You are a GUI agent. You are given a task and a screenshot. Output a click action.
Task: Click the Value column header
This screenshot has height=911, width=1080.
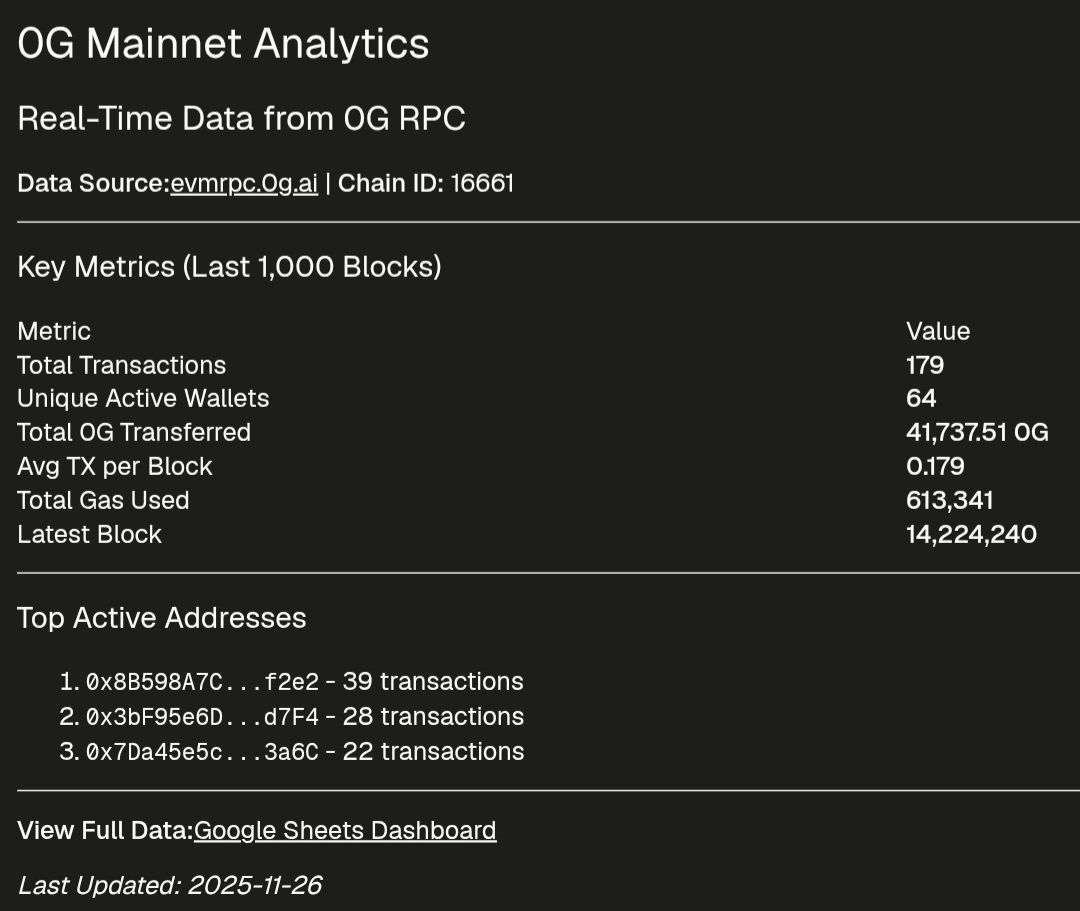pos(938,331)
